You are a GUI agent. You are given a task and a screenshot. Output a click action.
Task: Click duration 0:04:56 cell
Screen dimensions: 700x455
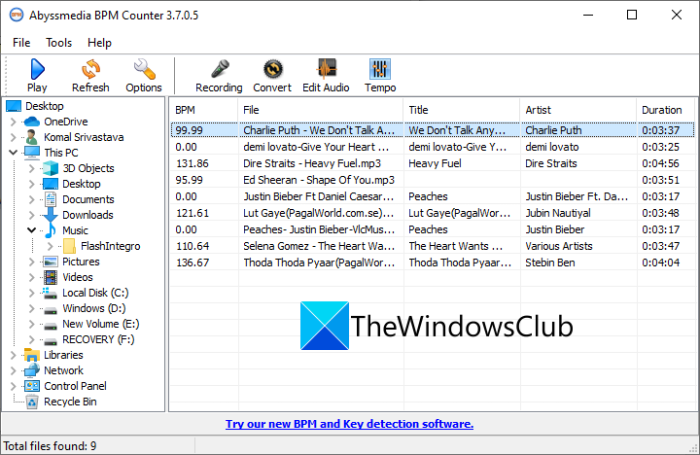661,163
